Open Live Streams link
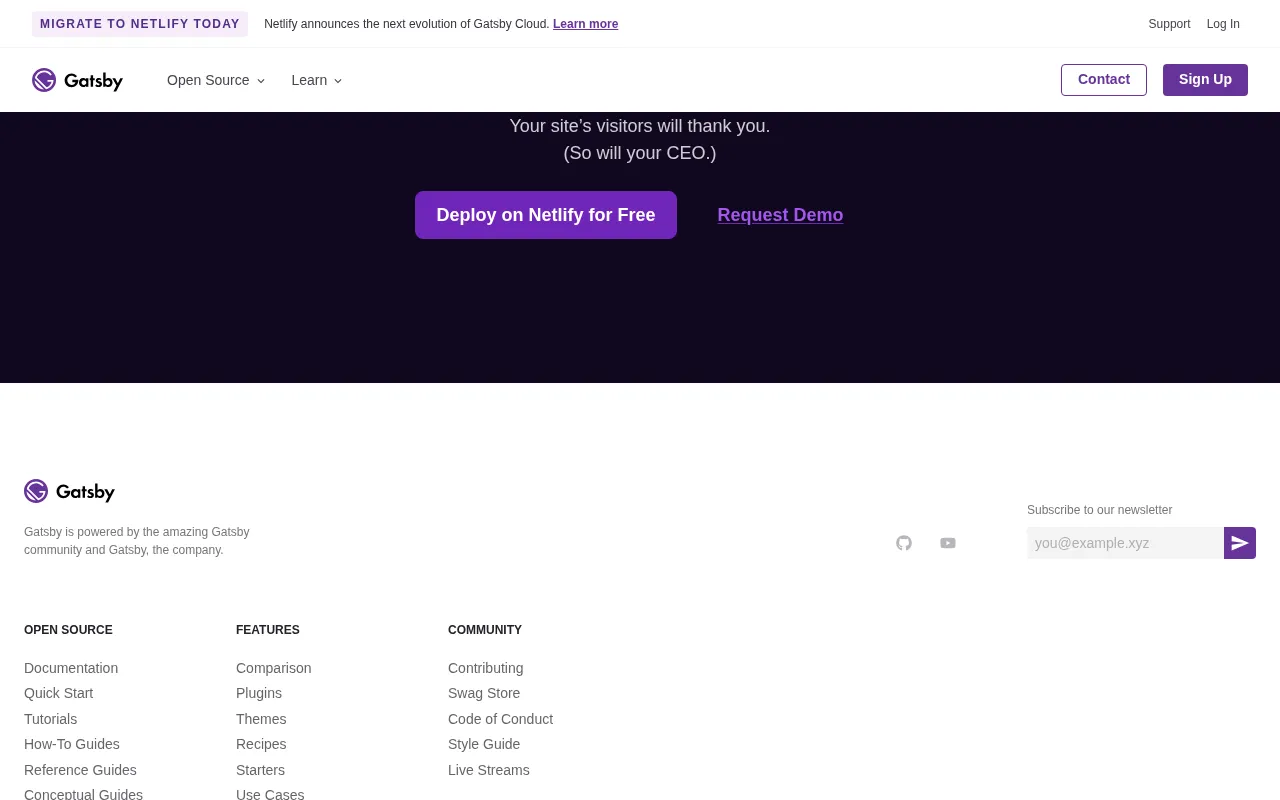Image resolution: width=1280 pixels, height=800 pixels. click(489, 770)
